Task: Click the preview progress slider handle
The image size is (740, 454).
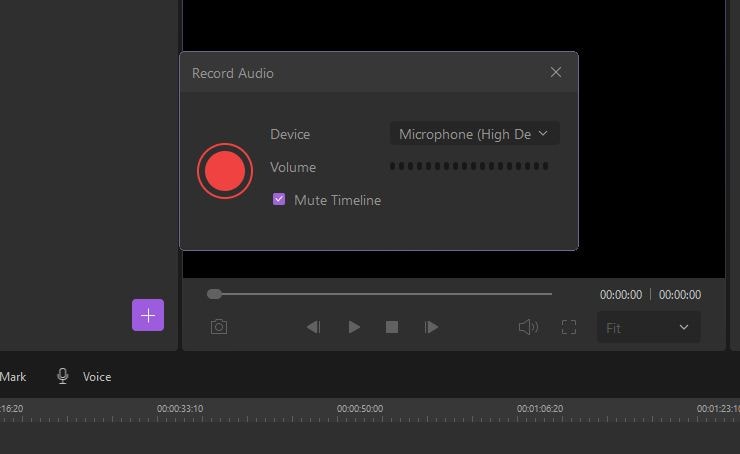Action: pyautogui.click(x=214, y=294)
